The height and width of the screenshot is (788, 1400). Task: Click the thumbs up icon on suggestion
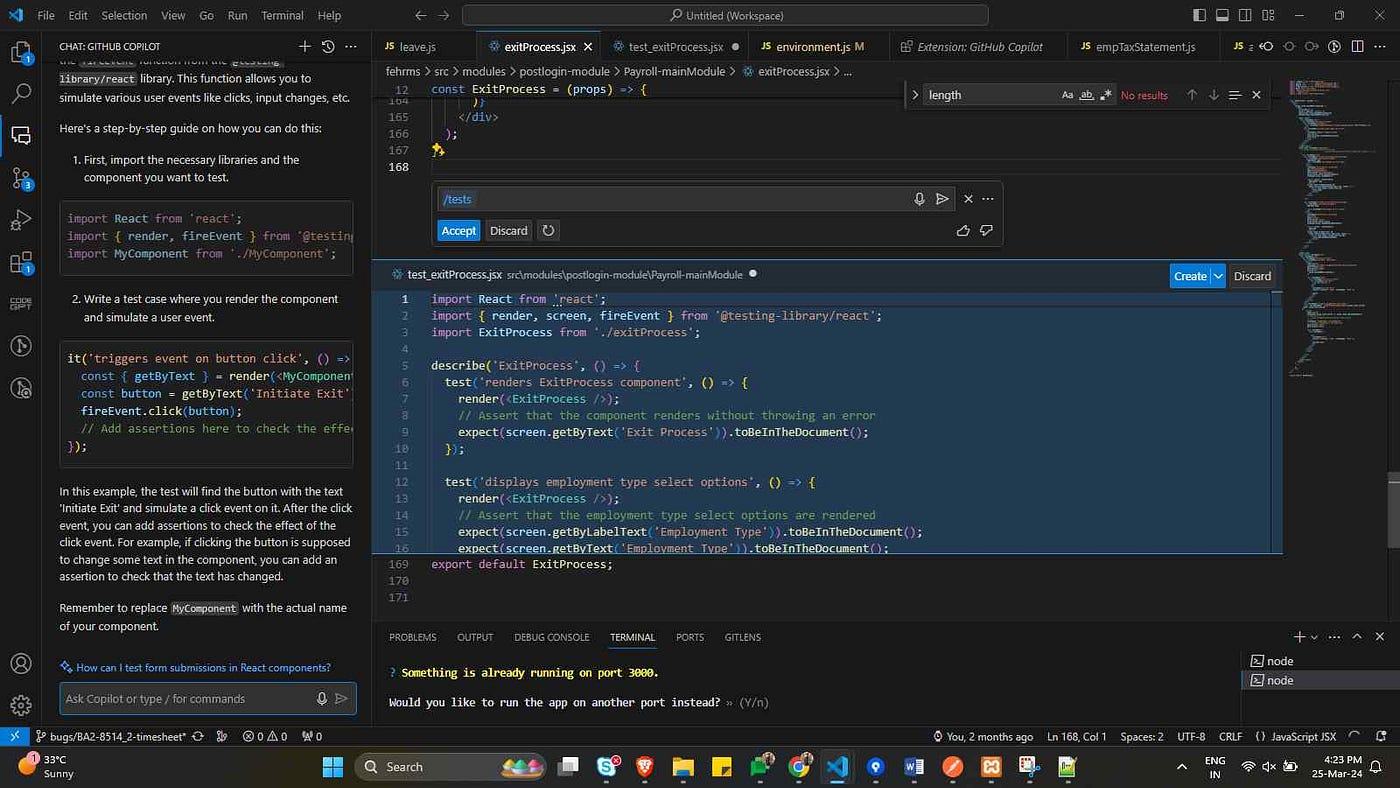pyautogui.click(x=963, y=231)
